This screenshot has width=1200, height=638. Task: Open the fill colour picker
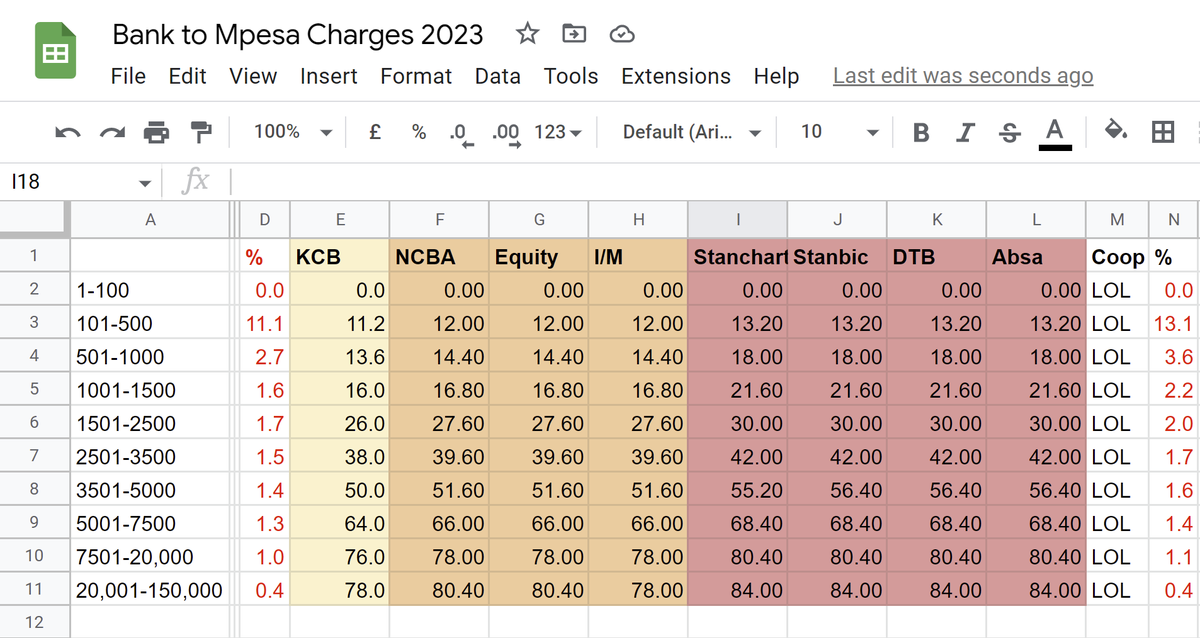click(x=1116, y=131)
